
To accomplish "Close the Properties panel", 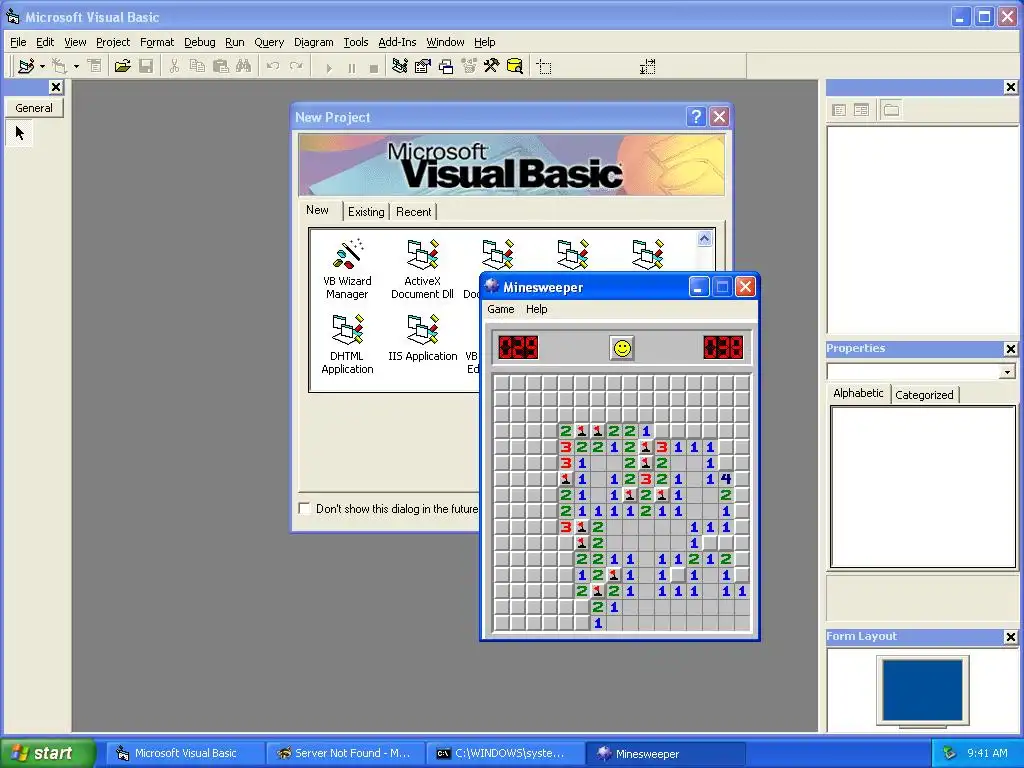I will click(1011, 349).
